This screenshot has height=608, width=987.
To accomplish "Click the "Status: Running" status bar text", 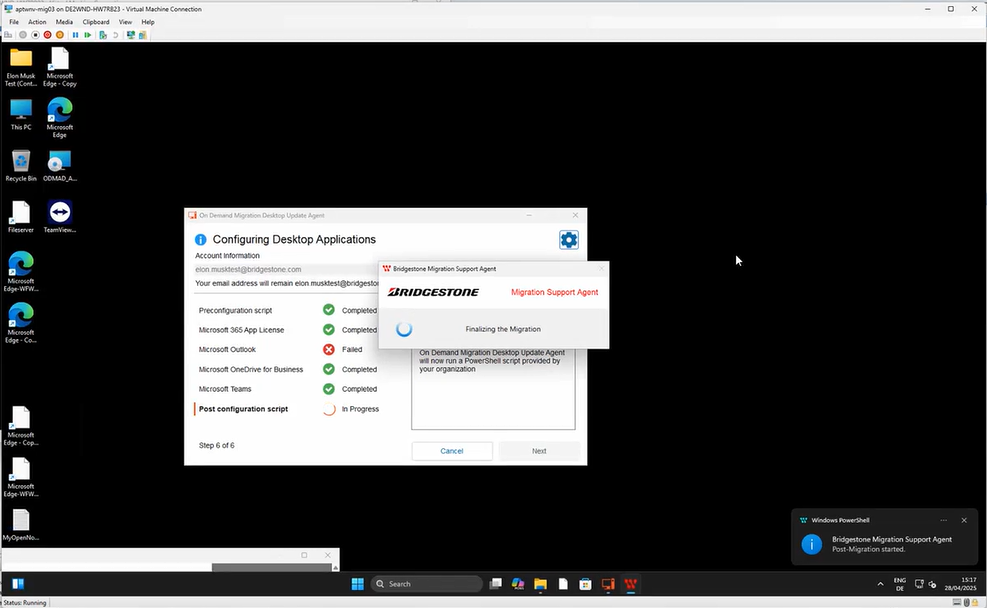I will (x=25, y=603).
